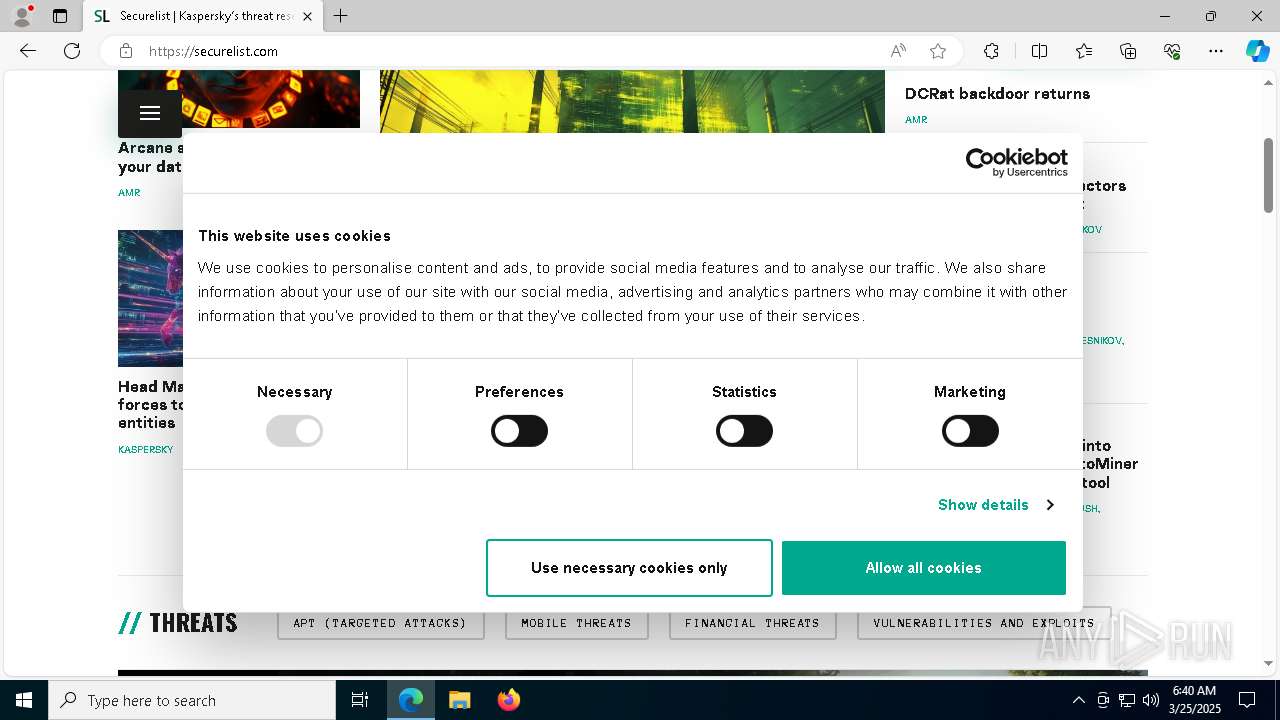Add this page to favorites
The height and width of the screenshot is (720, 1280).
pyautogui.click(x=938, y=51)
